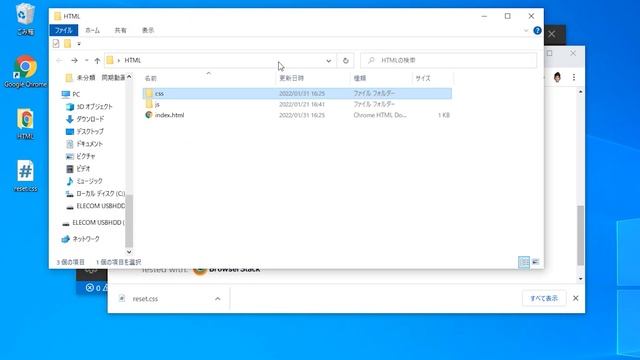Select デスクトップ in navigation pane
The image size is (640, 360).
point(85,131)
